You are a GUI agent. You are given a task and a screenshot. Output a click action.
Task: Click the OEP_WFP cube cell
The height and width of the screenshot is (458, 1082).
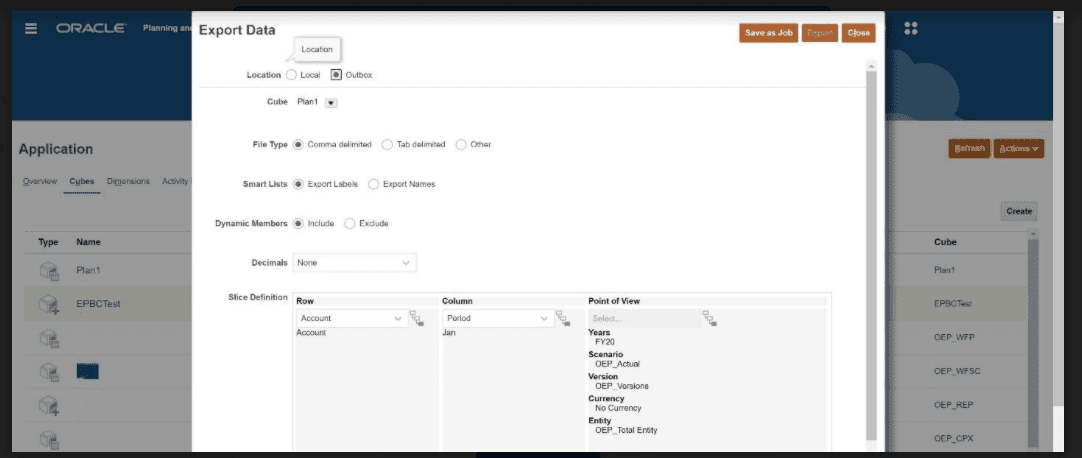[x=954, y=337]
